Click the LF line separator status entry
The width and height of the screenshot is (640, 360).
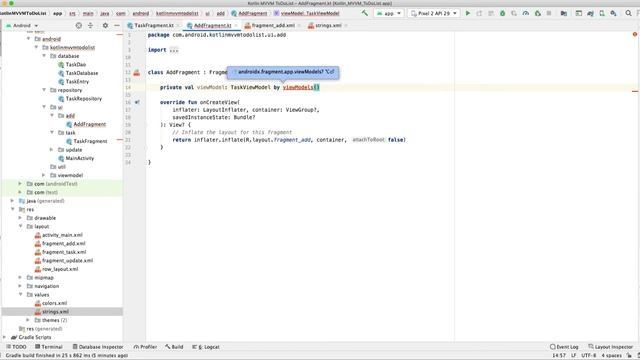coord(573,356)
